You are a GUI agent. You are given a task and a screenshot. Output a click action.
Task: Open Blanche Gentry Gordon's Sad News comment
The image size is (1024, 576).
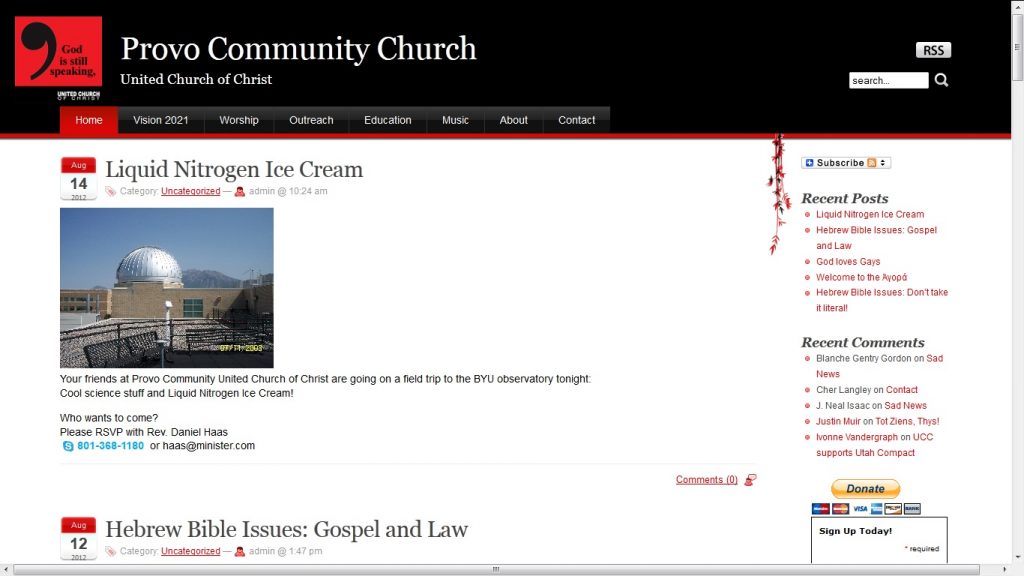click(935, 359)
